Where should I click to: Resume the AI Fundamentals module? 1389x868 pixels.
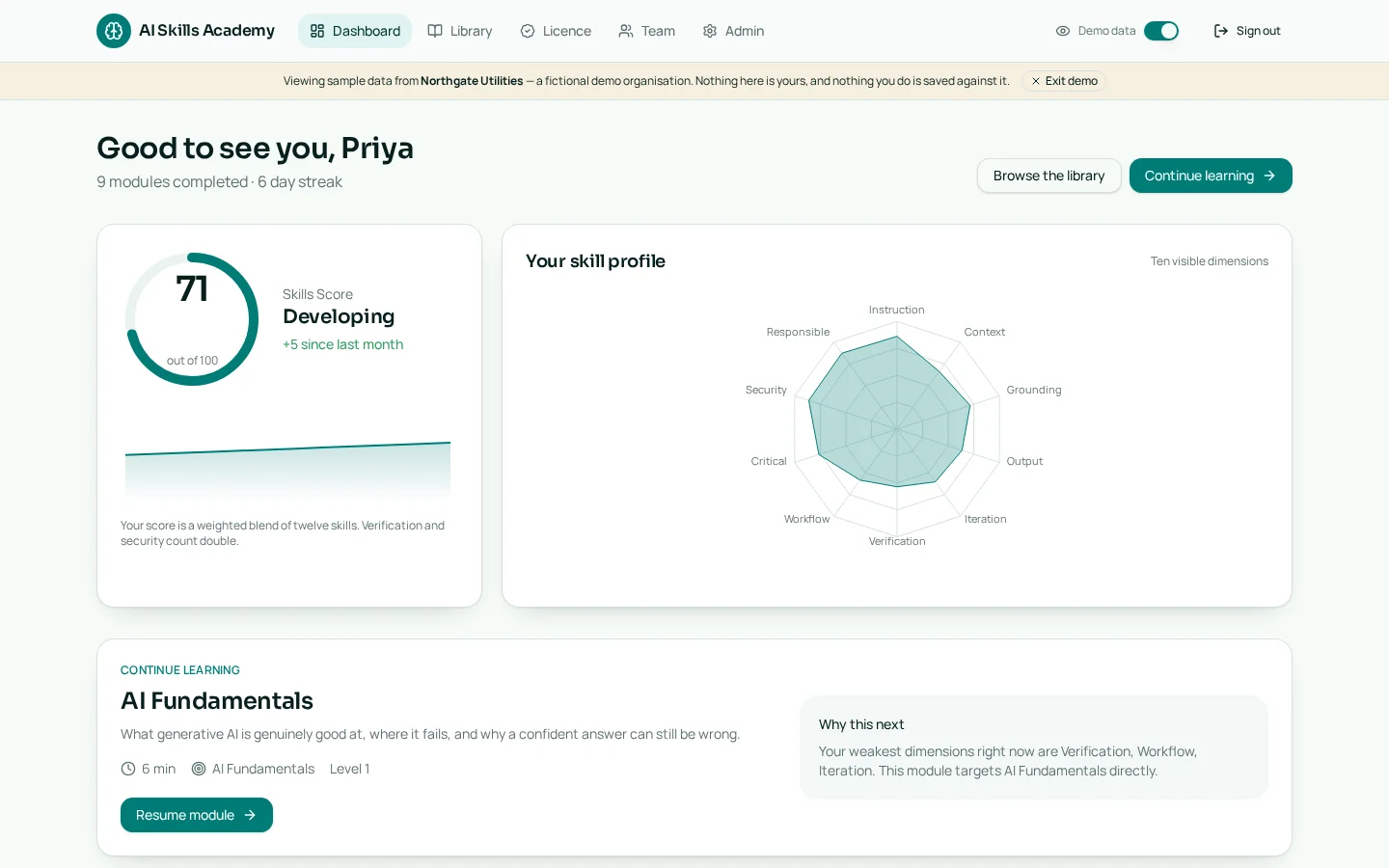197,815
